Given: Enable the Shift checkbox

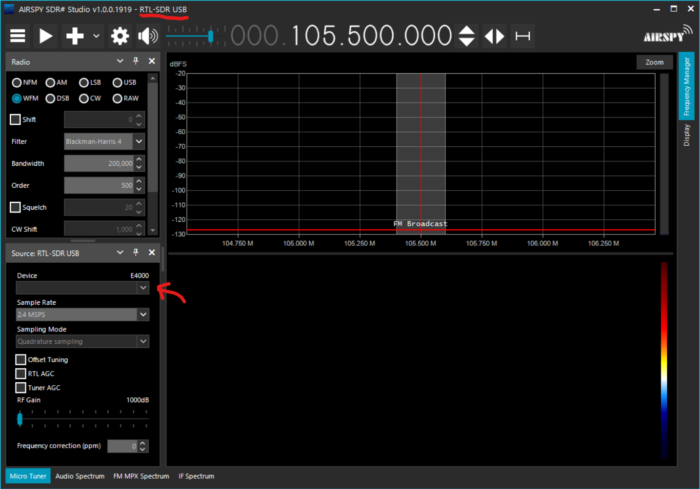Looking at the screenshot, I should coord(15,119).
